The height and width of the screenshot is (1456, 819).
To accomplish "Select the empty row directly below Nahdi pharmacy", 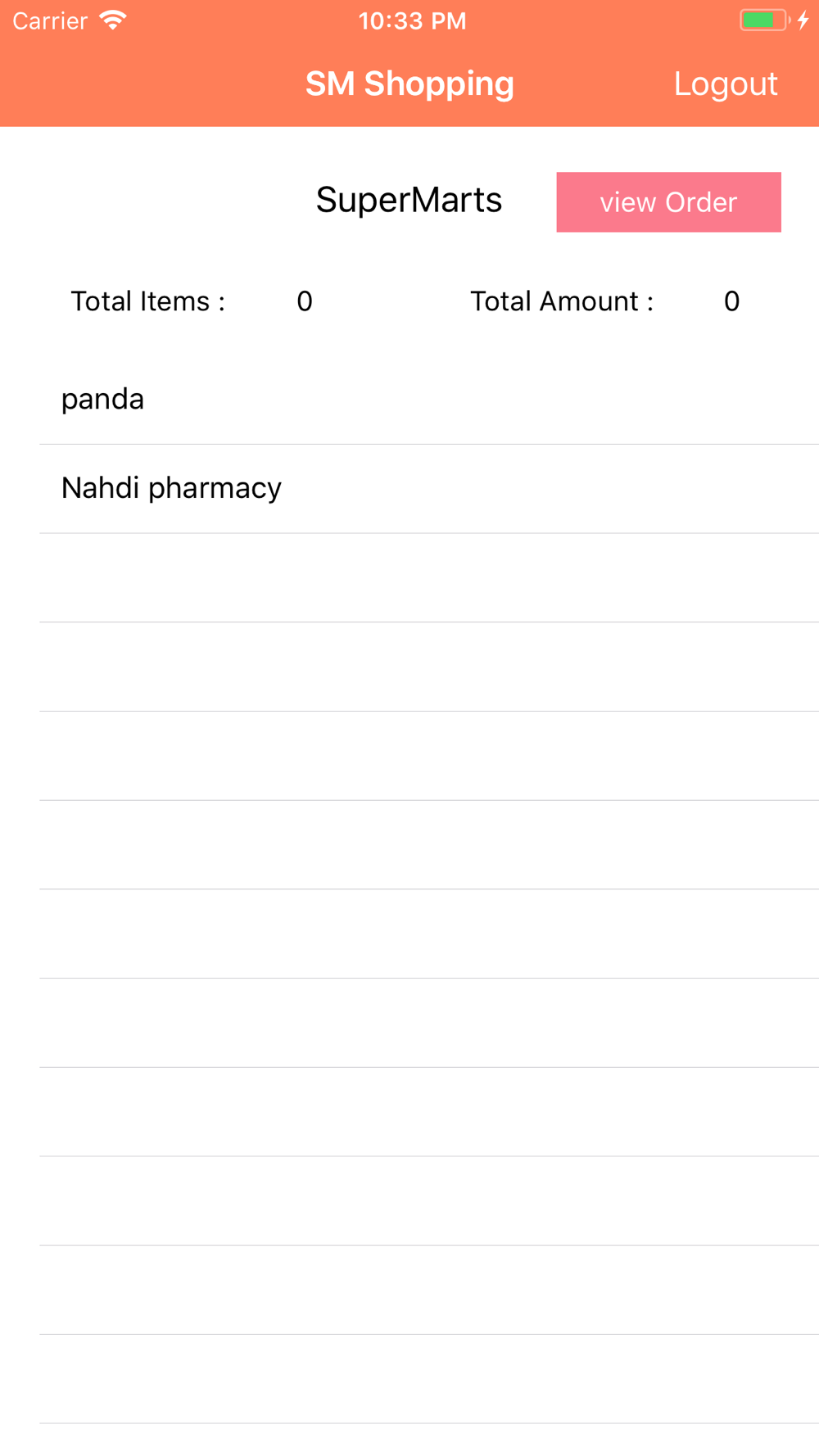I will [409, 578].
